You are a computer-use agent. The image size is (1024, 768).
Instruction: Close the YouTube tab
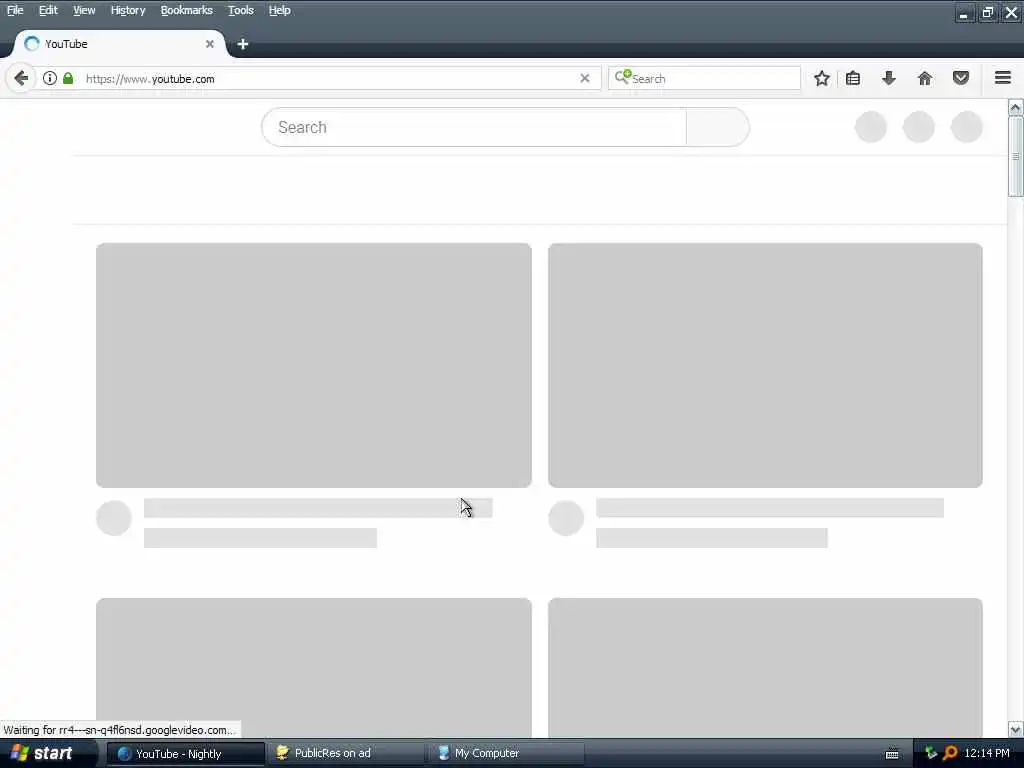210,44
